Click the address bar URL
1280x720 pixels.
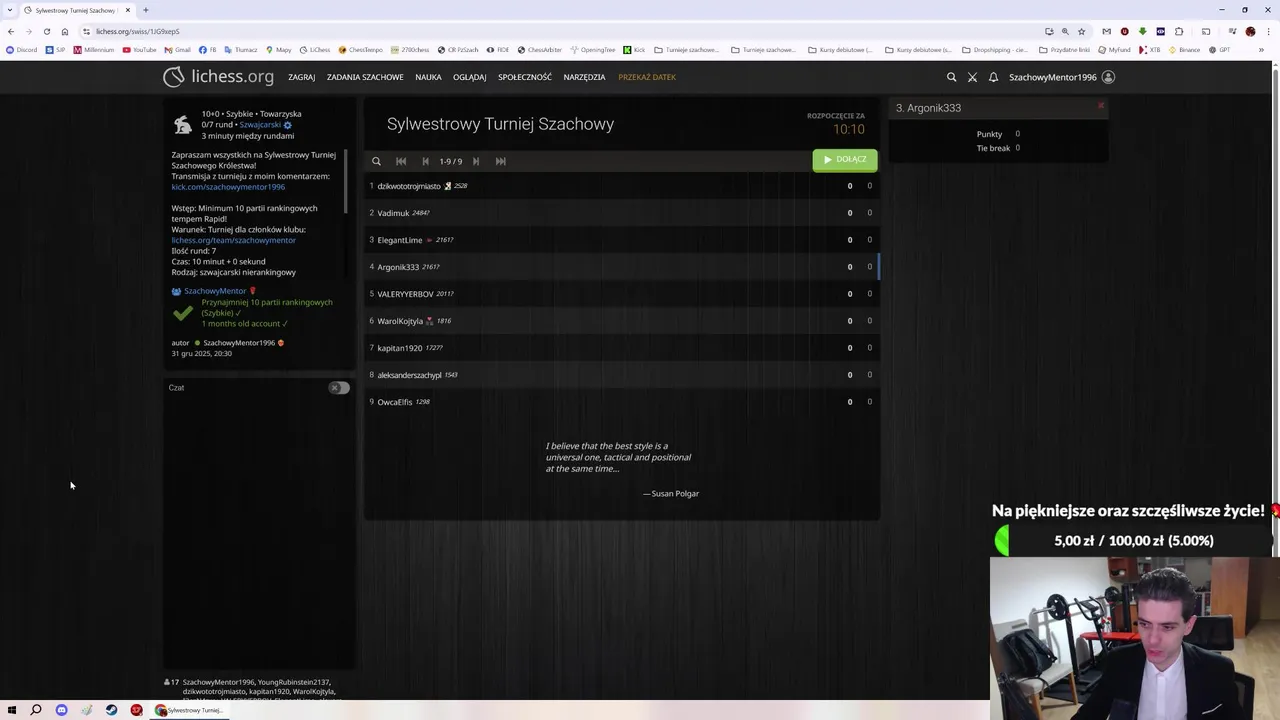138,31
